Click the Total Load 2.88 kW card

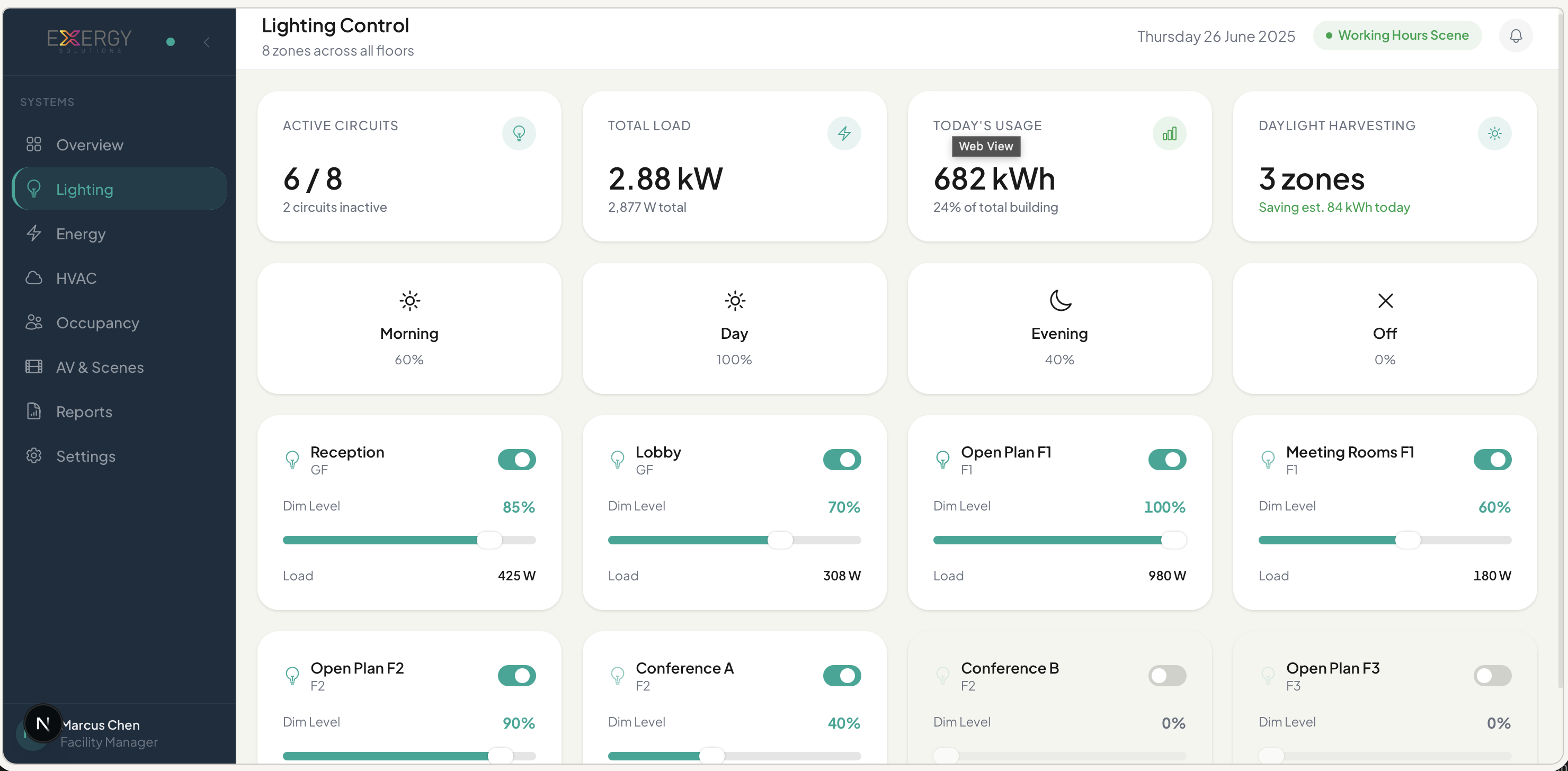tap(734, 166)
